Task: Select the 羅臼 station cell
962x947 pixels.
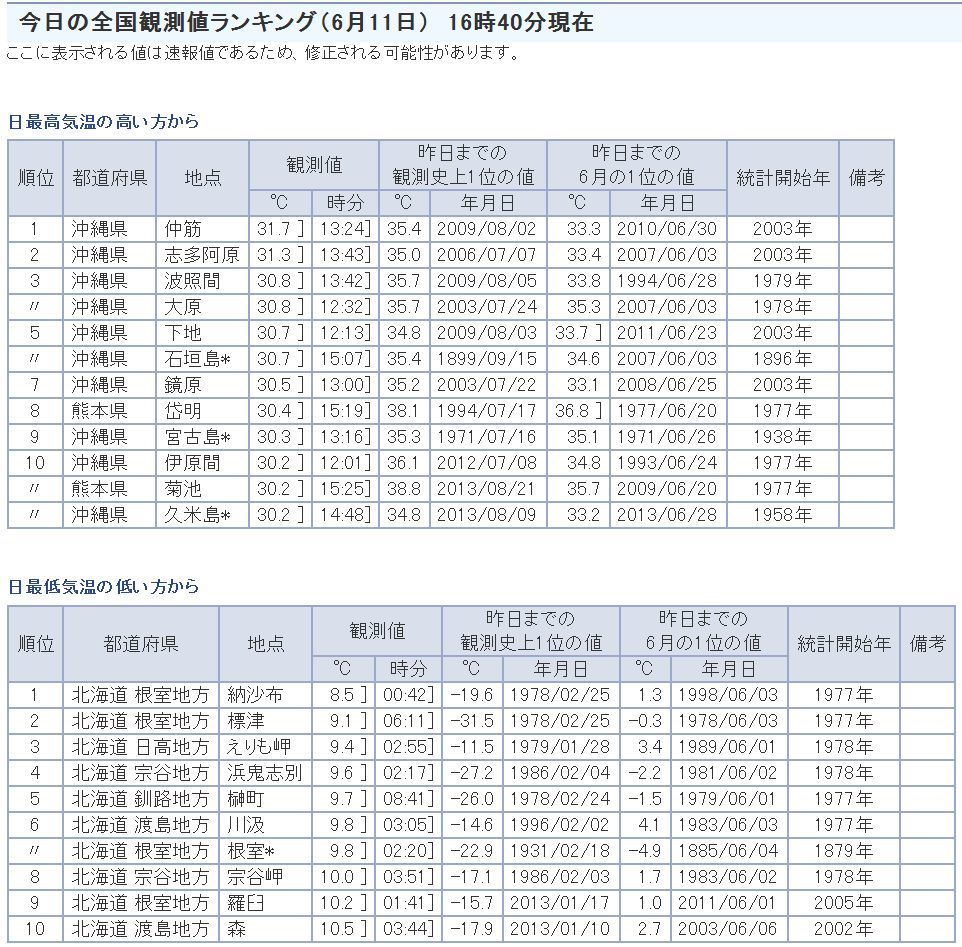Action: (x=246, y=903)
